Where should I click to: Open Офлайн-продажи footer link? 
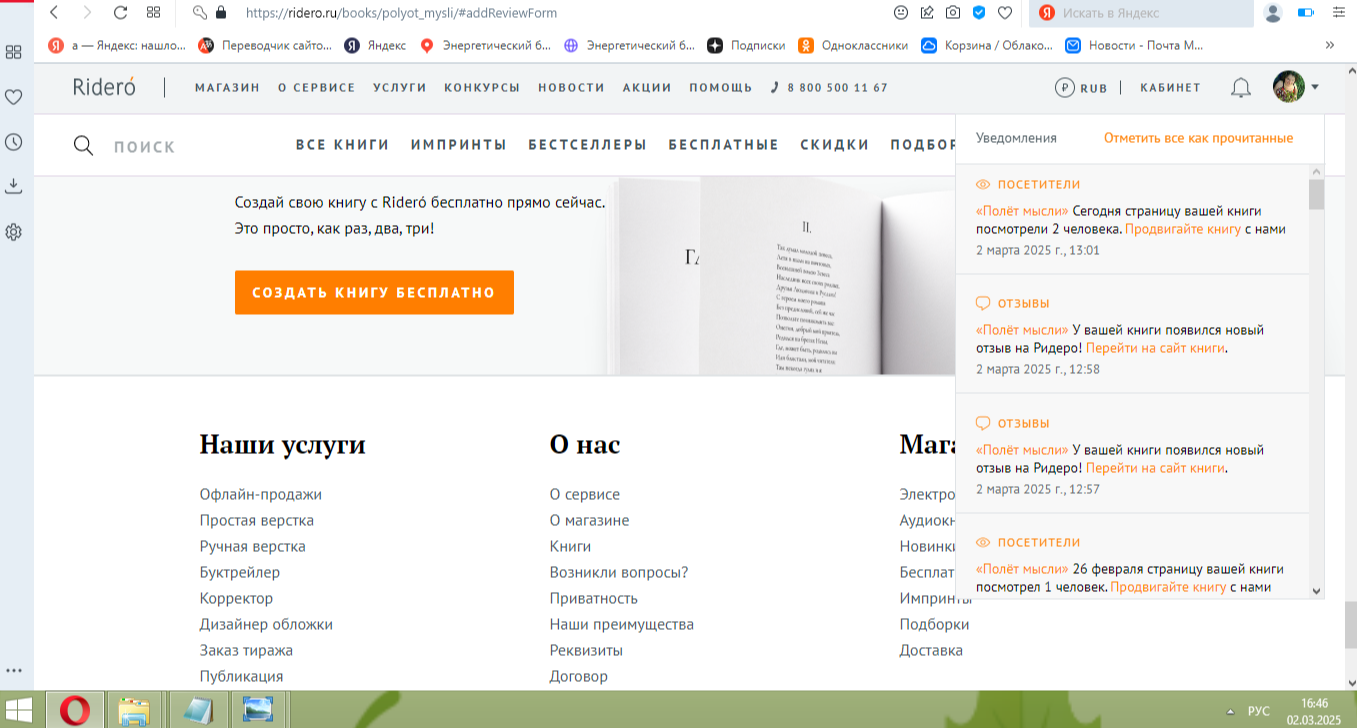point(261,494)
